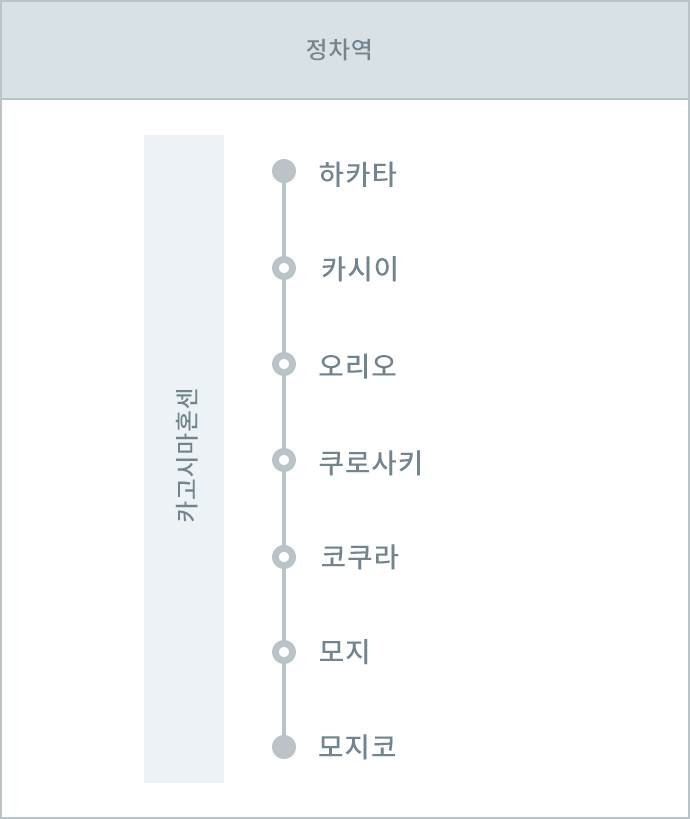Select the 카시이 station name

point(359,269)
